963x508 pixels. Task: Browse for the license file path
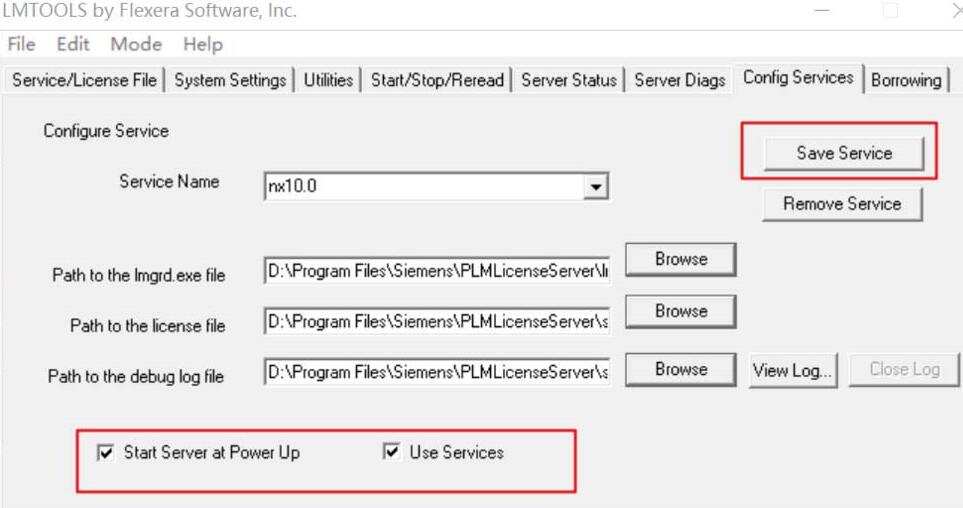tap(681, 311)
